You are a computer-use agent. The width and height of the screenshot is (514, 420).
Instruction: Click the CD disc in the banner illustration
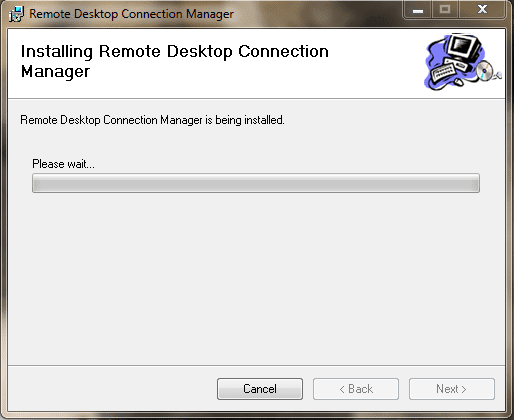click(484, 71)
